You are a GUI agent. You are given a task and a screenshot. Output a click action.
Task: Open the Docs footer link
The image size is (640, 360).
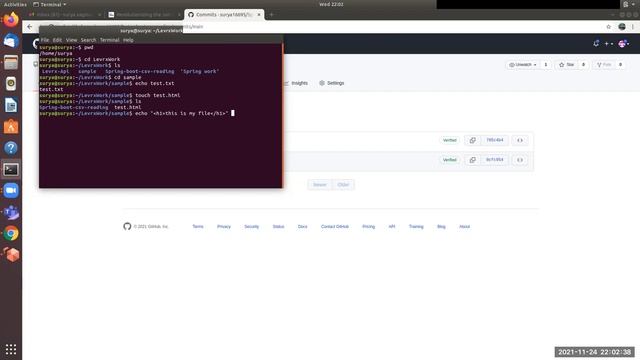coord(302,227)
